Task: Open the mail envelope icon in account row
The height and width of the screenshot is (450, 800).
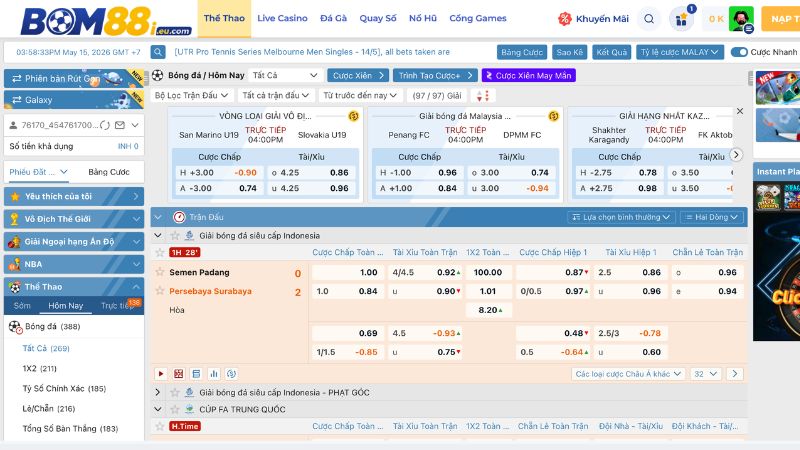Action: pyautogui.click(x=120, y=125)
